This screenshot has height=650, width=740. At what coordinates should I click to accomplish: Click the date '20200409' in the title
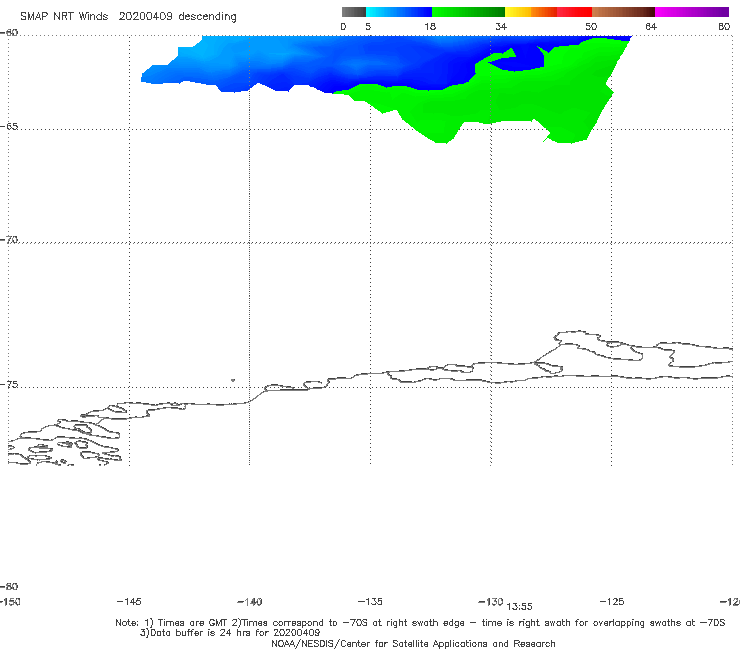(x=145, y=16)
